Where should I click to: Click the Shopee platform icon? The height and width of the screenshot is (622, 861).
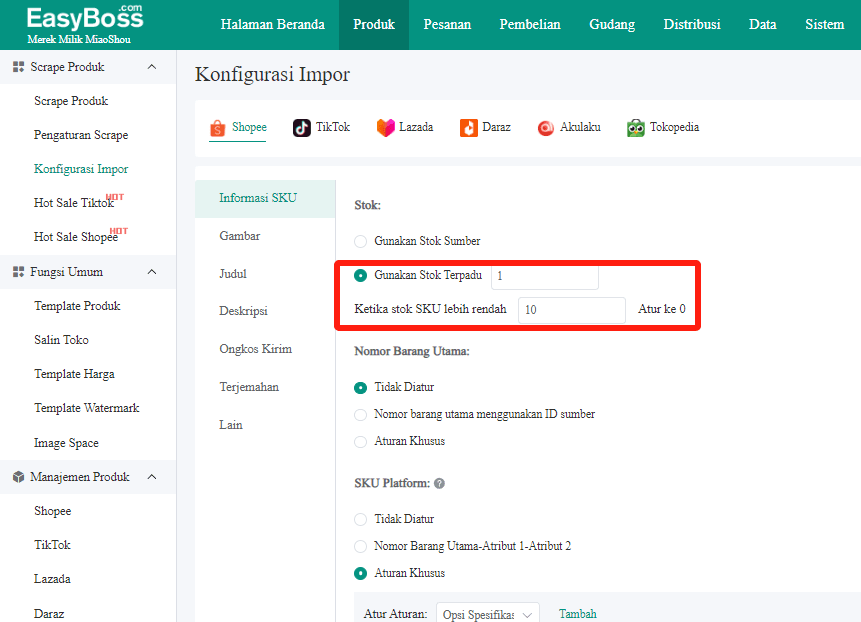click(218, 128)
